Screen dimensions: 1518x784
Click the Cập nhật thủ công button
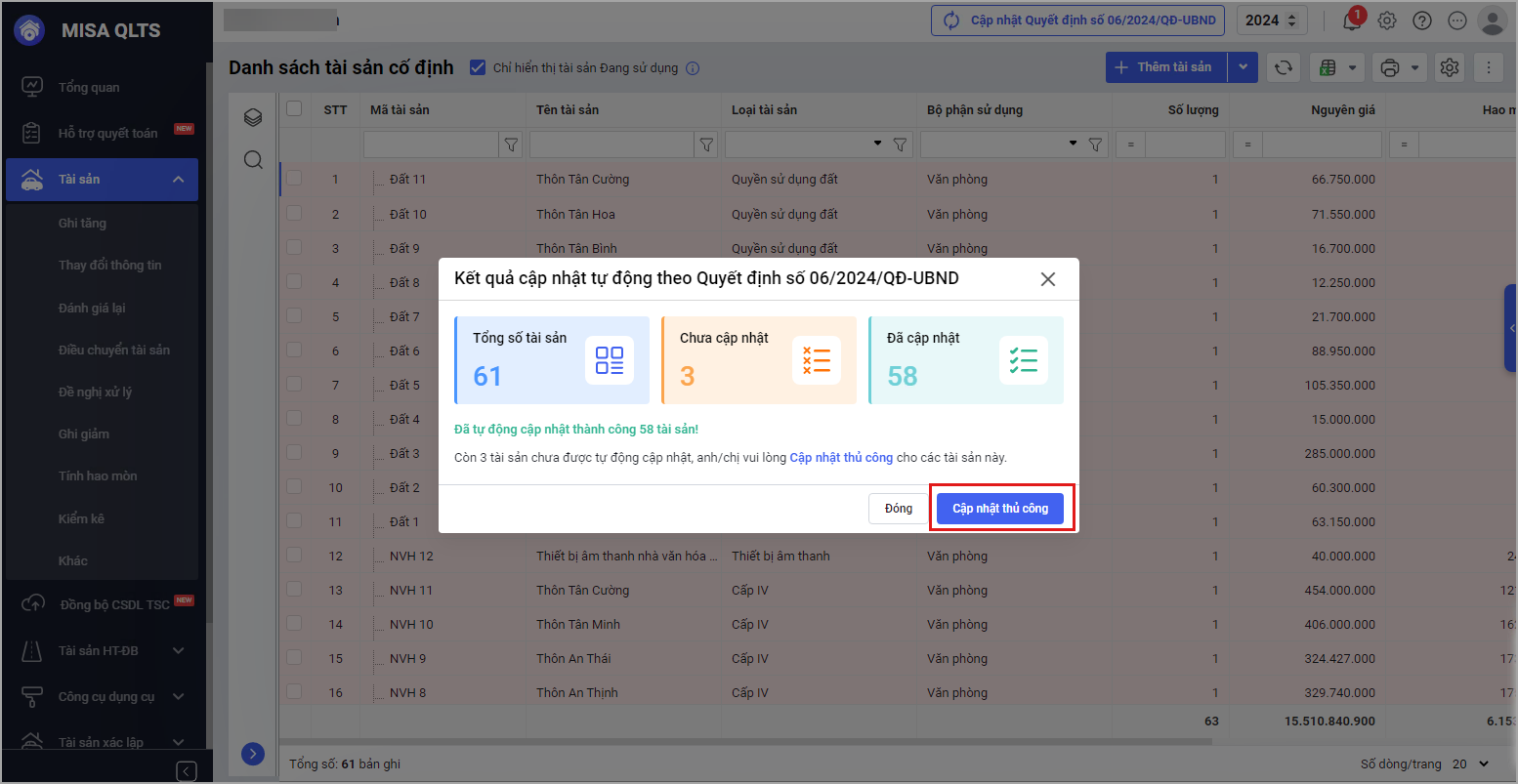click(x=1000, y=509)
